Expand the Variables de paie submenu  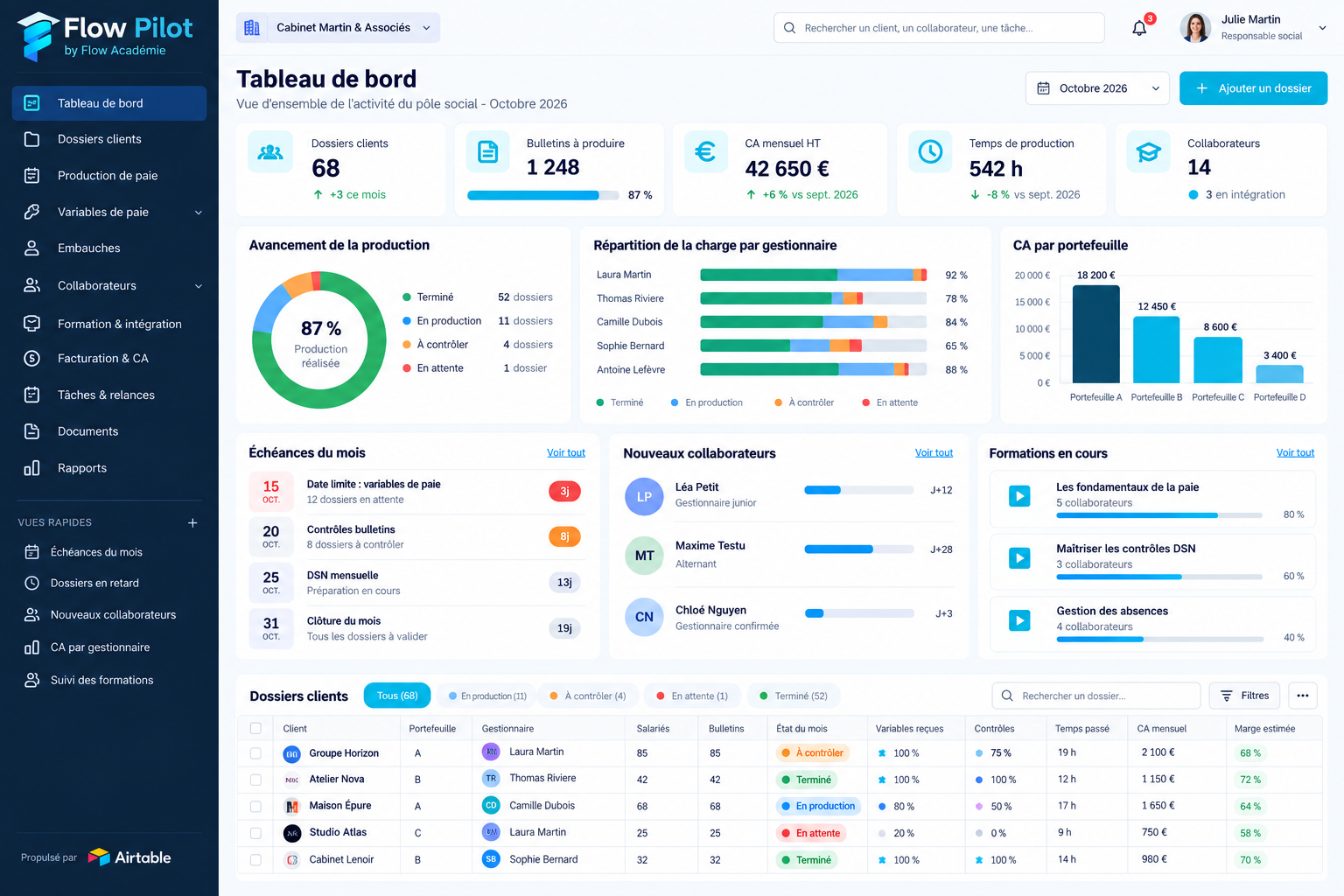point(198,213)
